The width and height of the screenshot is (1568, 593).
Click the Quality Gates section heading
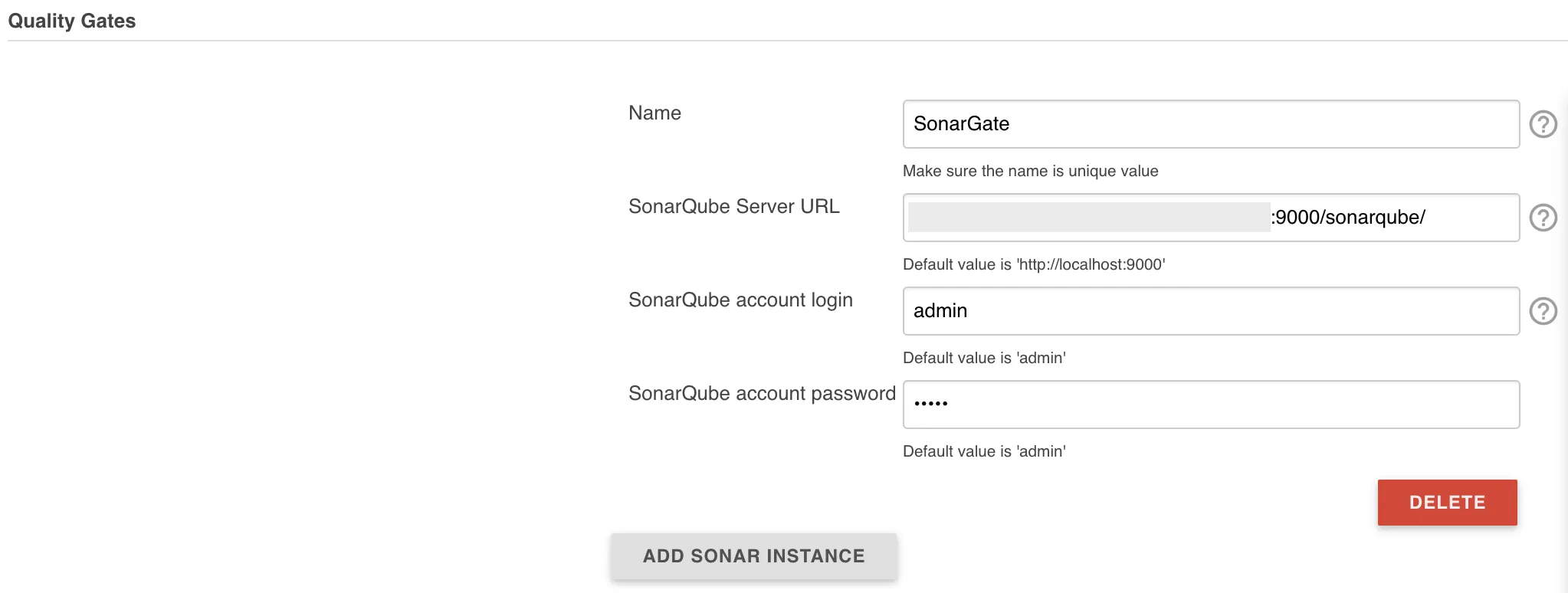tap(72, 21)
